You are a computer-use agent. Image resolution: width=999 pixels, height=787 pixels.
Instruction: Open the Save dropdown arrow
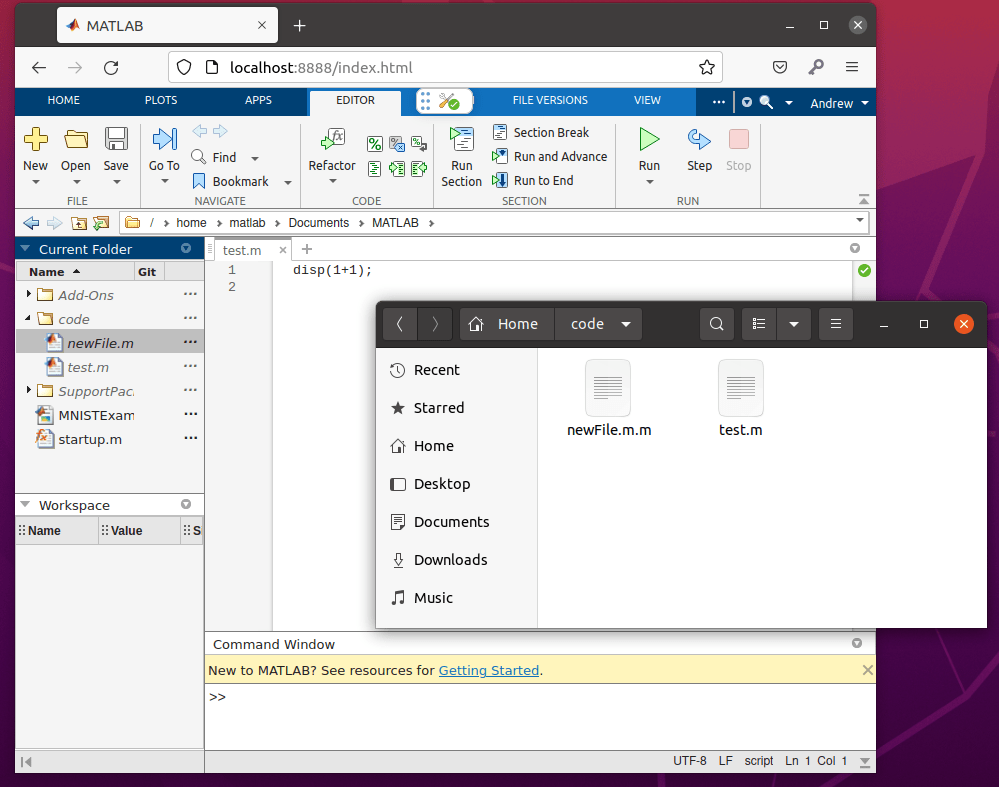(117, 182)
